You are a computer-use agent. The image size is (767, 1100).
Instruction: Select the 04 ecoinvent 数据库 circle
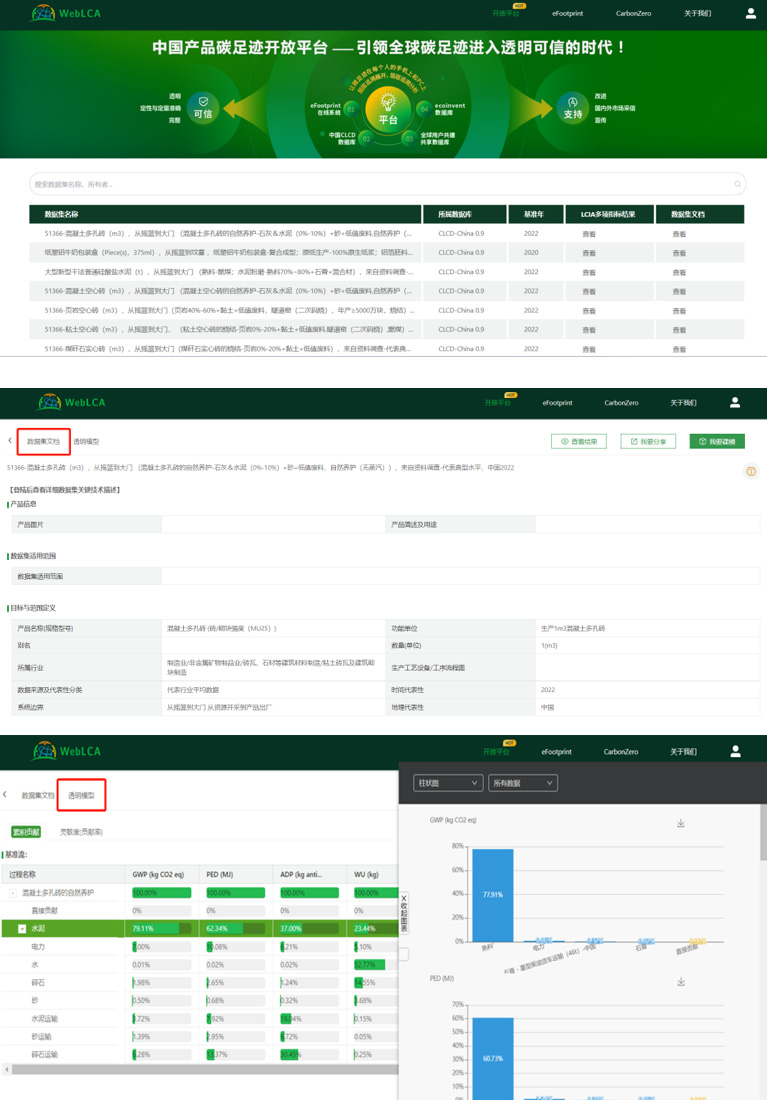pyautogui.click(x=424, y=109)
